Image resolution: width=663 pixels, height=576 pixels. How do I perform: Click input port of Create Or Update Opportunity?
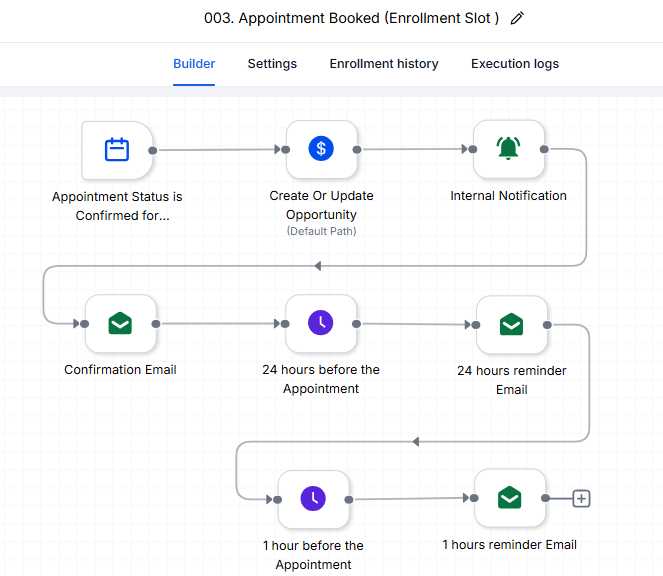pos(286,149)
